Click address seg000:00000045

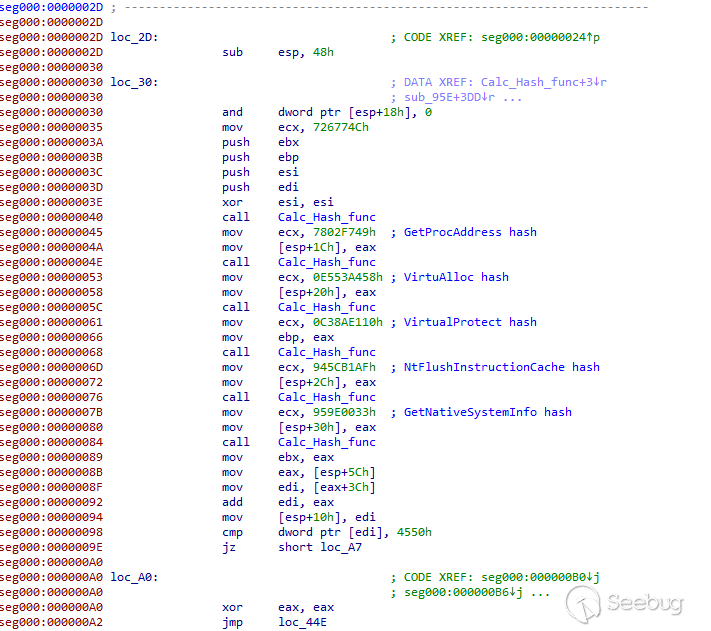pos(51,232)
